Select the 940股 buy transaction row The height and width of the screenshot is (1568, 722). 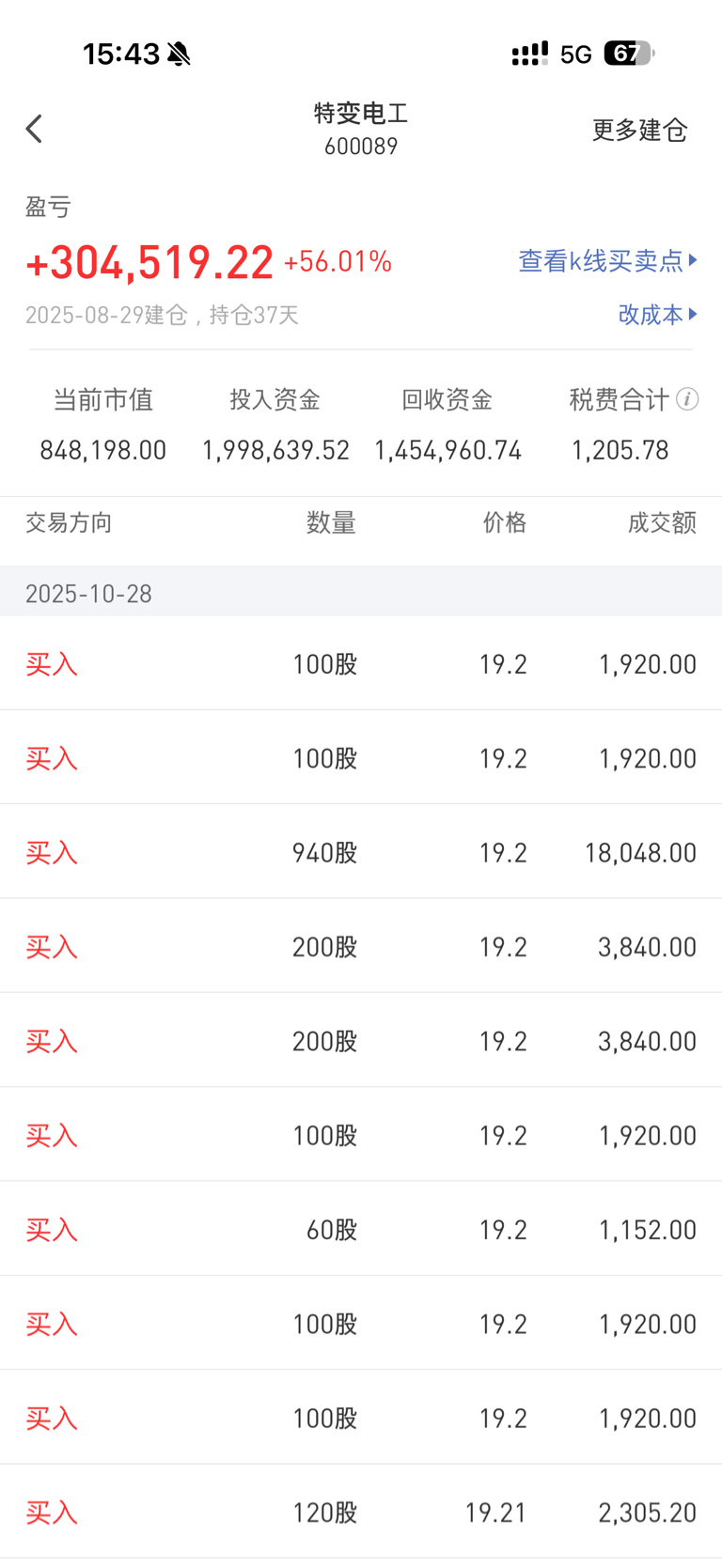(361, 852)
